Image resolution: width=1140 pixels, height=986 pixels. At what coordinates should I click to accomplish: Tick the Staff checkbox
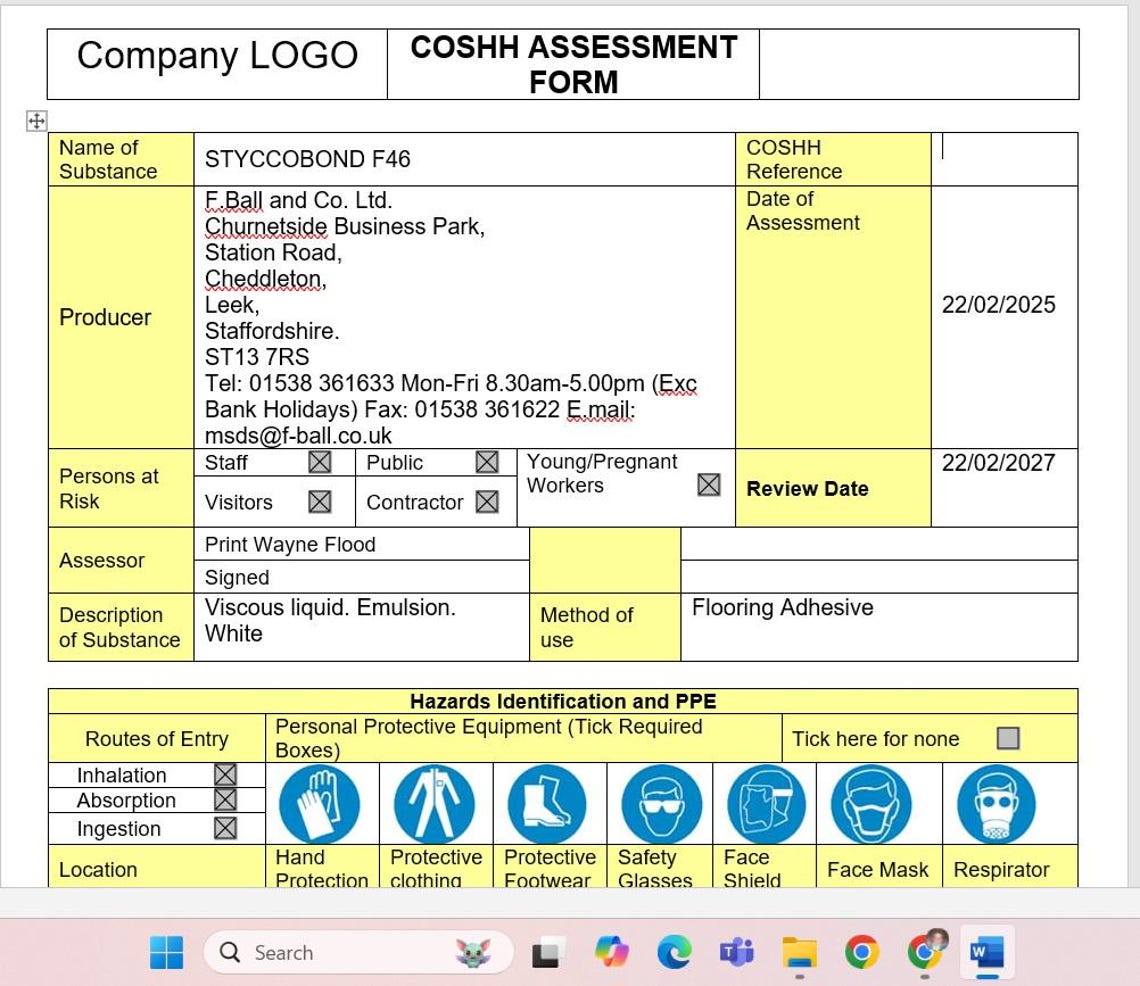click(x=319, y=462)
